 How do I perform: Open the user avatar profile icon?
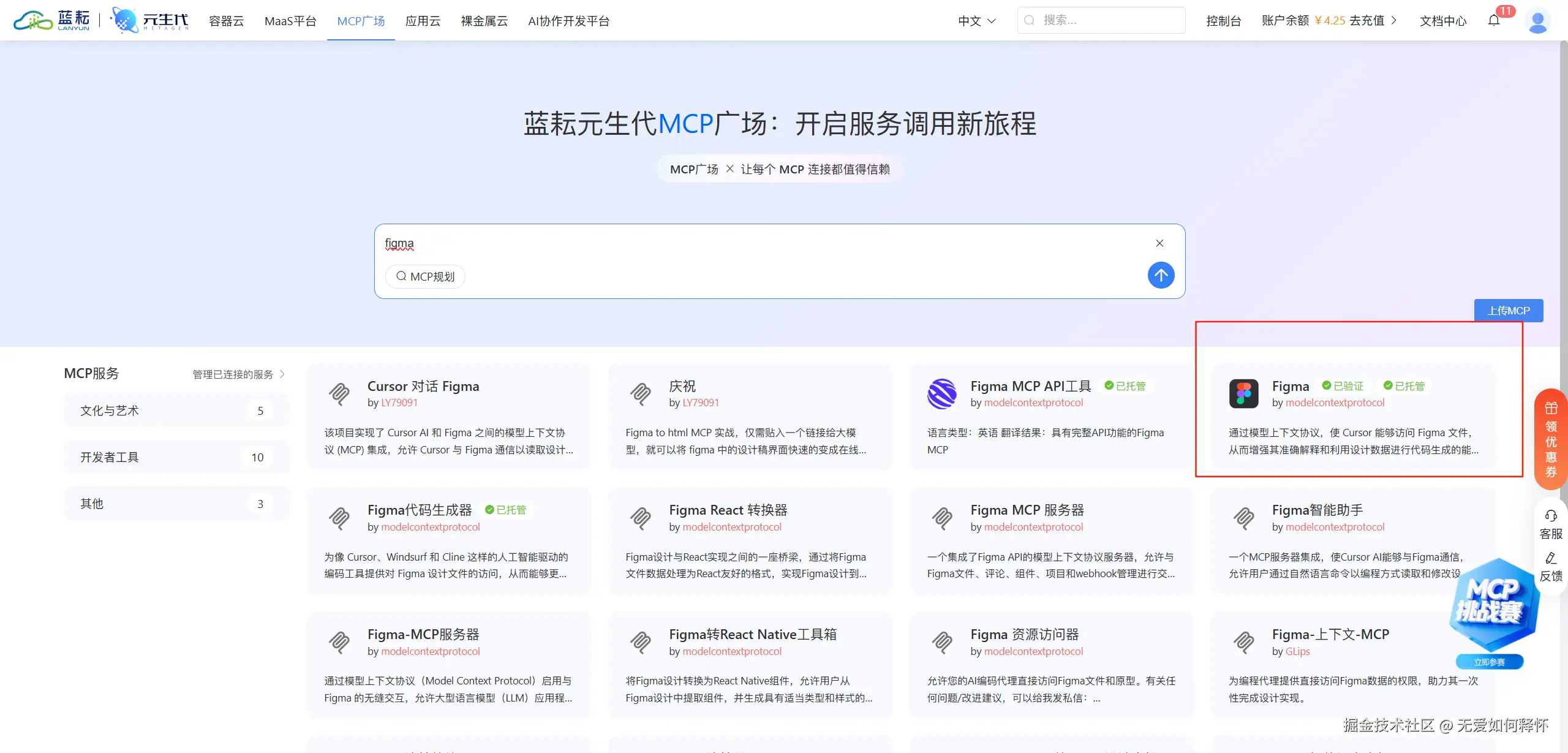1537,21
